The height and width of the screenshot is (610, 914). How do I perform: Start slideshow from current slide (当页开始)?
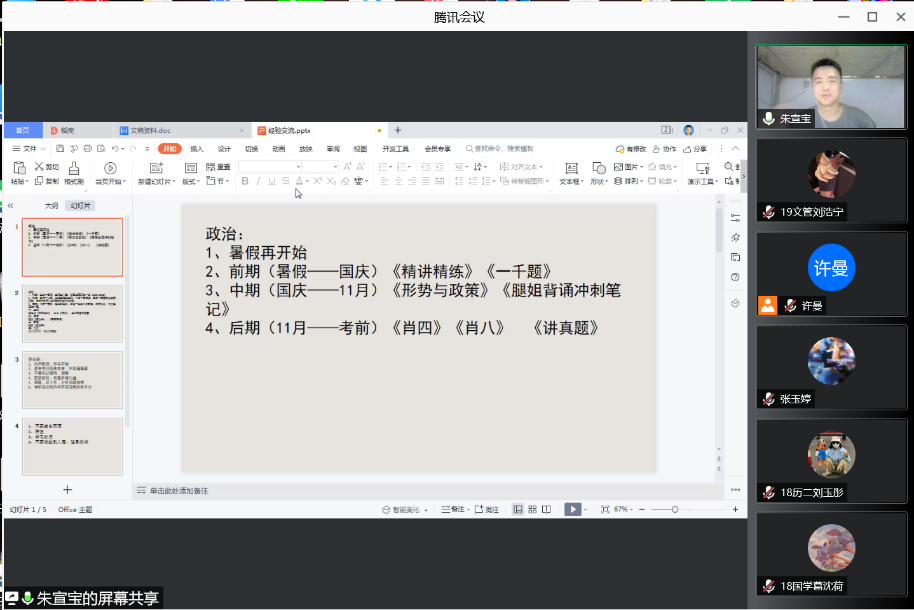click(x=110, y=168)
